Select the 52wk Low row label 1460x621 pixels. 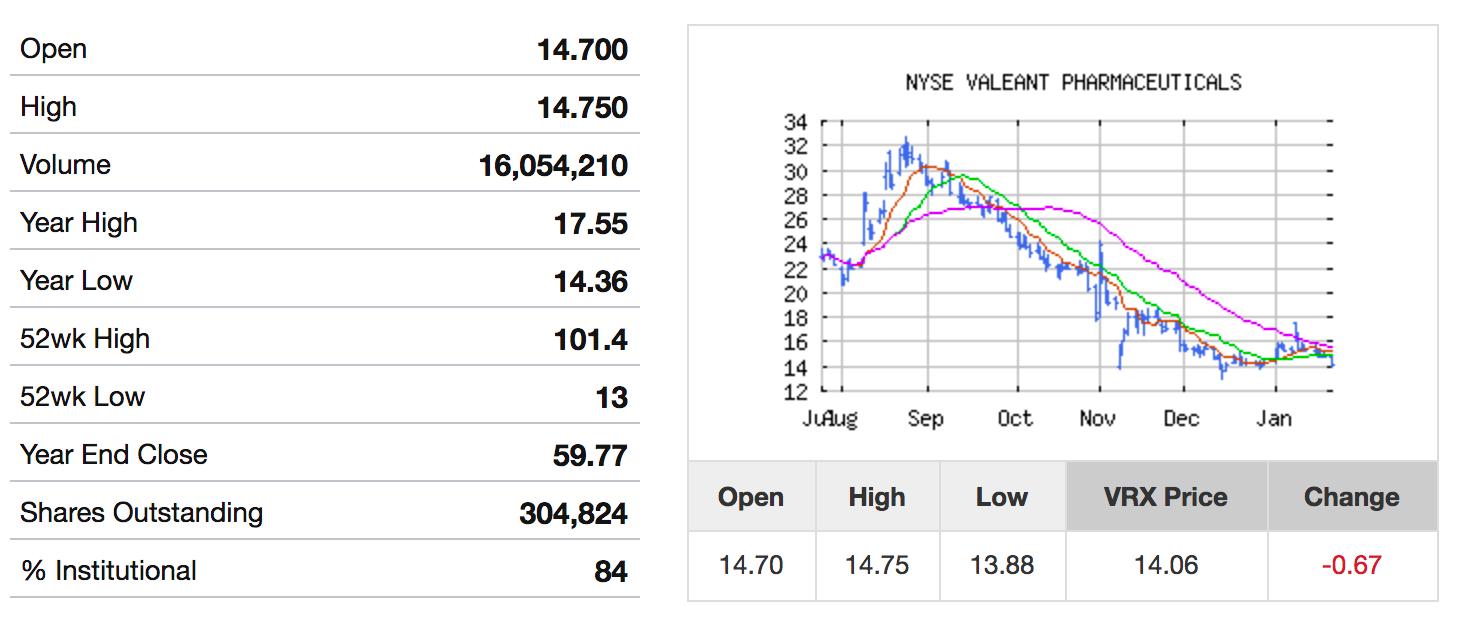click(x=82, y=397)
